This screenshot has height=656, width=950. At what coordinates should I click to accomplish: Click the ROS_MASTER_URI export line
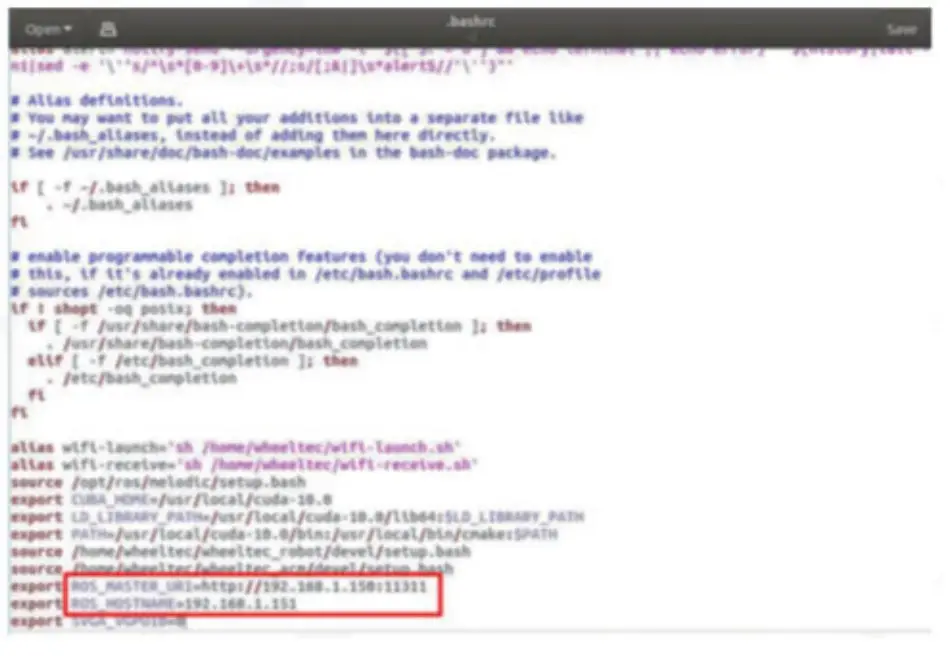[x=219, y=587]
